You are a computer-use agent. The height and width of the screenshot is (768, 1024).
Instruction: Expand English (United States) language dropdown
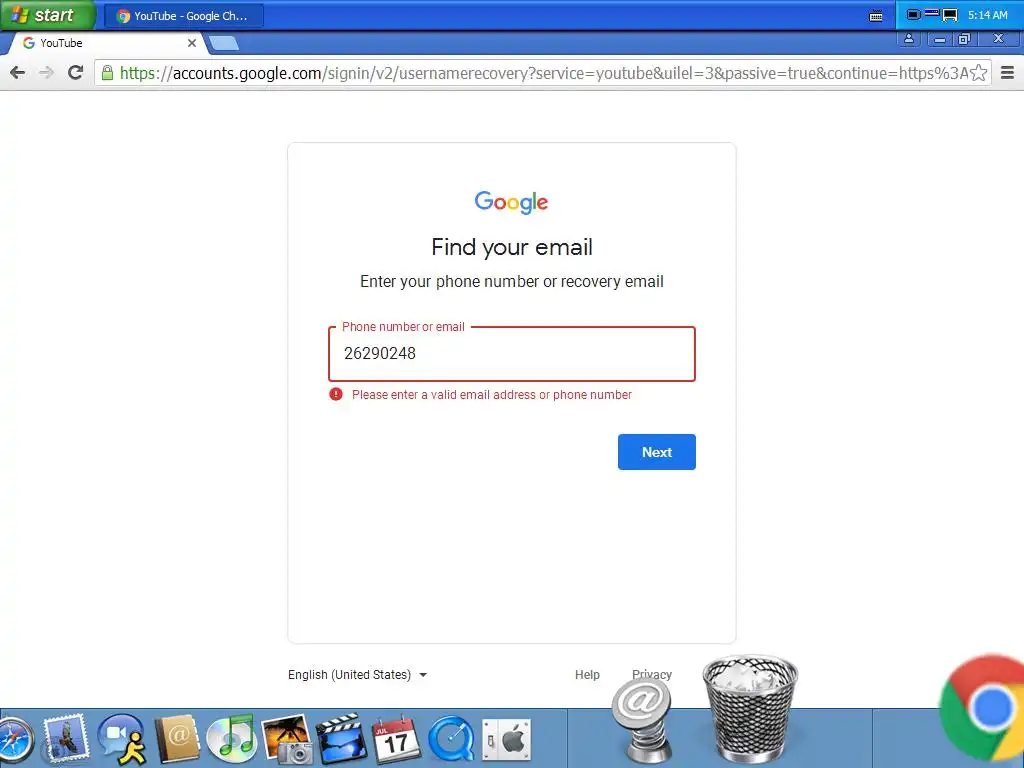[357, 675]
